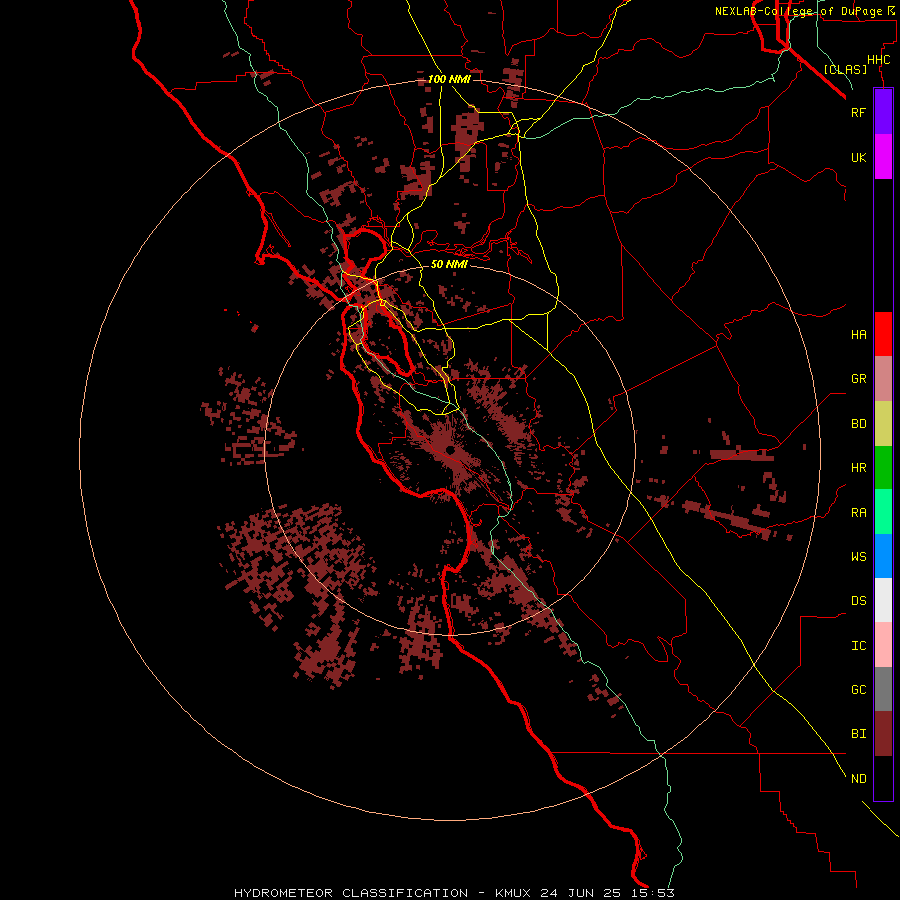The width and height of the screenshot is (900, 900).
Task: Click the GR legend label
Action: [x=858, y=379]
